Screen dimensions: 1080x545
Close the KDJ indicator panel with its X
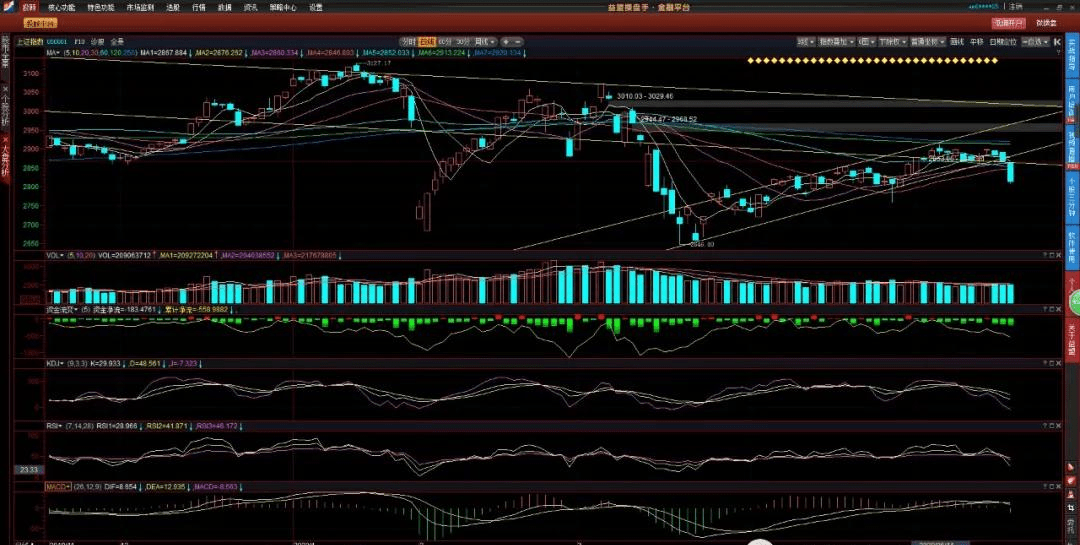[1059, 366]
